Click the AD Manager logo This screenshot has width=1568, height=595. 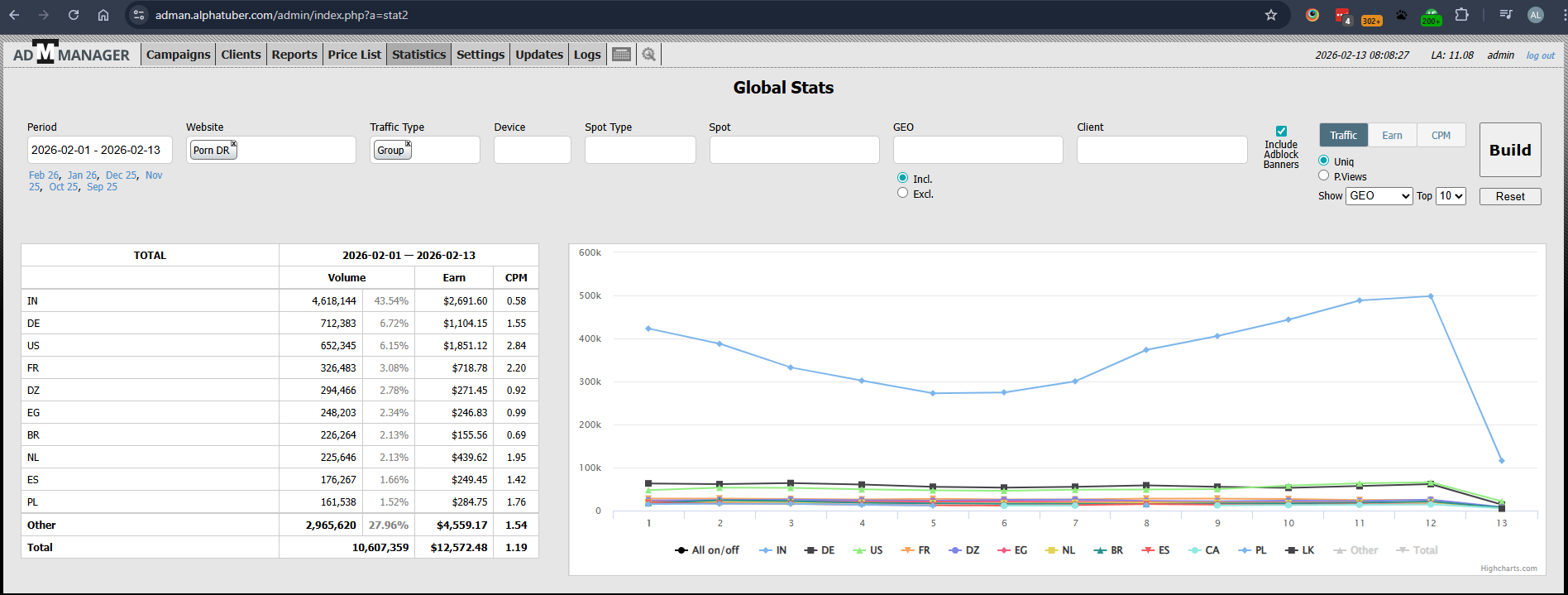click(71, 54)
